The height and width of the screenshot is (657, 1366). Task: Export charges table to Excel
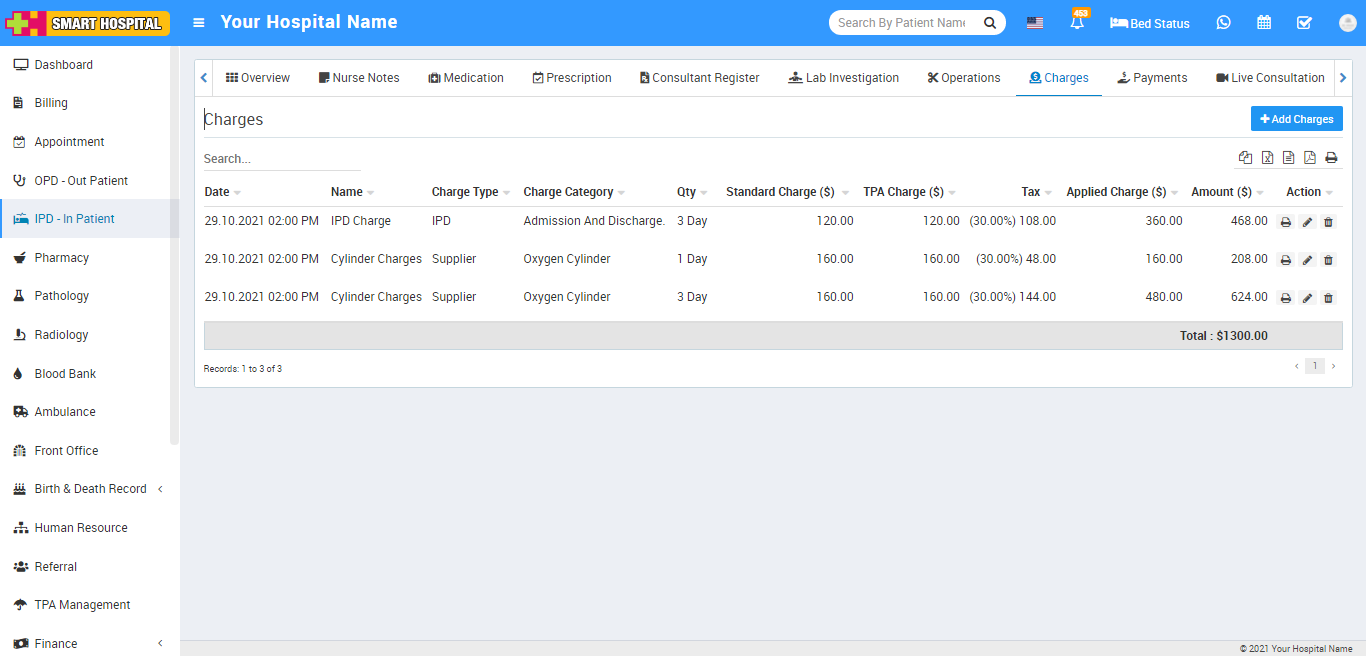[1267, 158]
